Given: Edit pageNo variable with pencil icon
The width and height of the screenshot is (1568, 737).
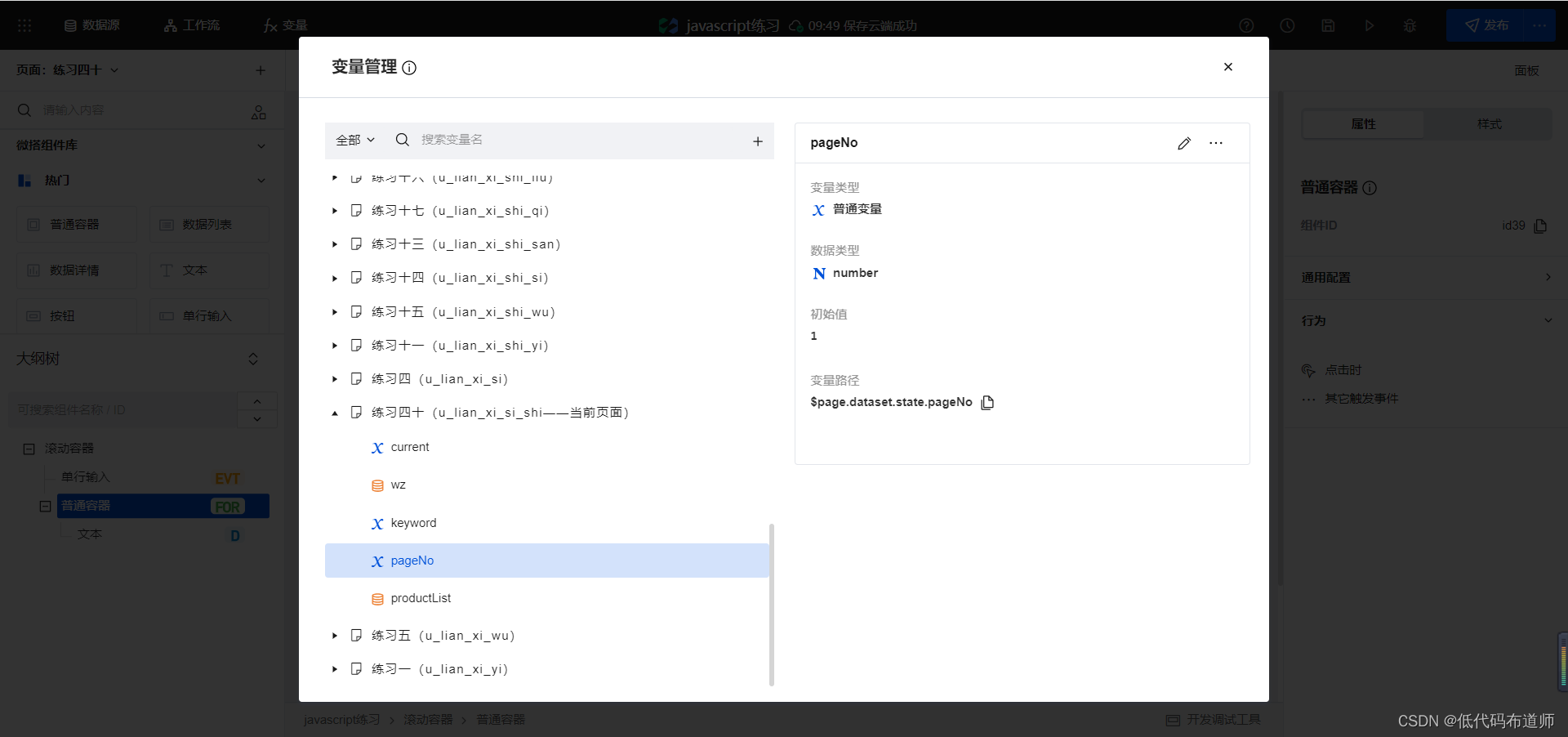Looking at the screenshot, I should tap(1184, 143).
